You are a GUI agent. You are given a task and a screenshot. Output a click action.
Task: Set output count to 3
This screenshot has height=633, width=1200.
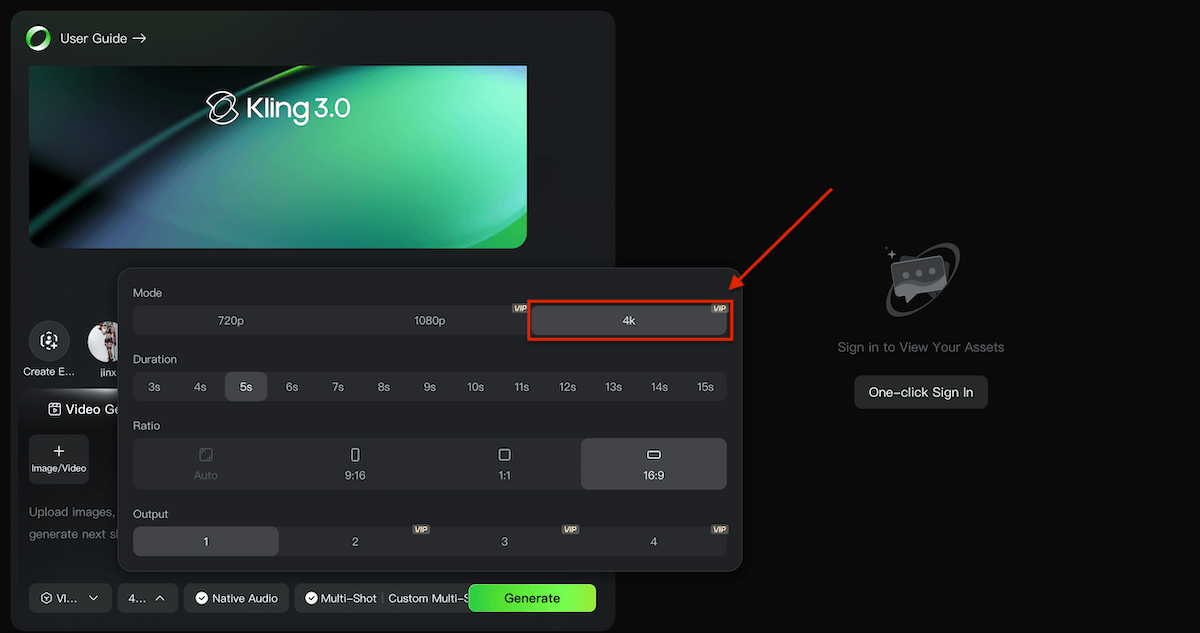tap(504, 541)
